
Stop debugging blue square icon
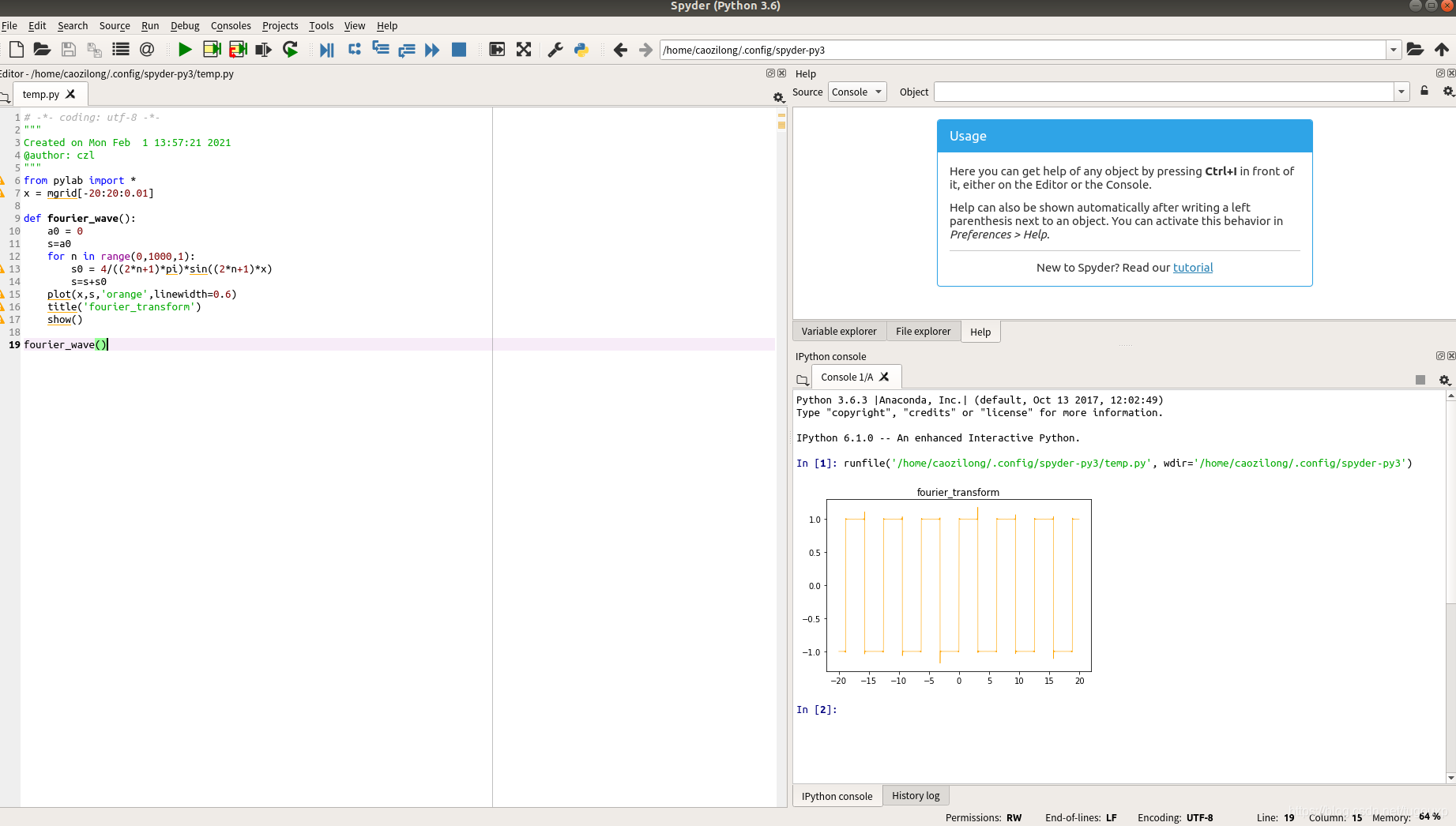[459, 50]
